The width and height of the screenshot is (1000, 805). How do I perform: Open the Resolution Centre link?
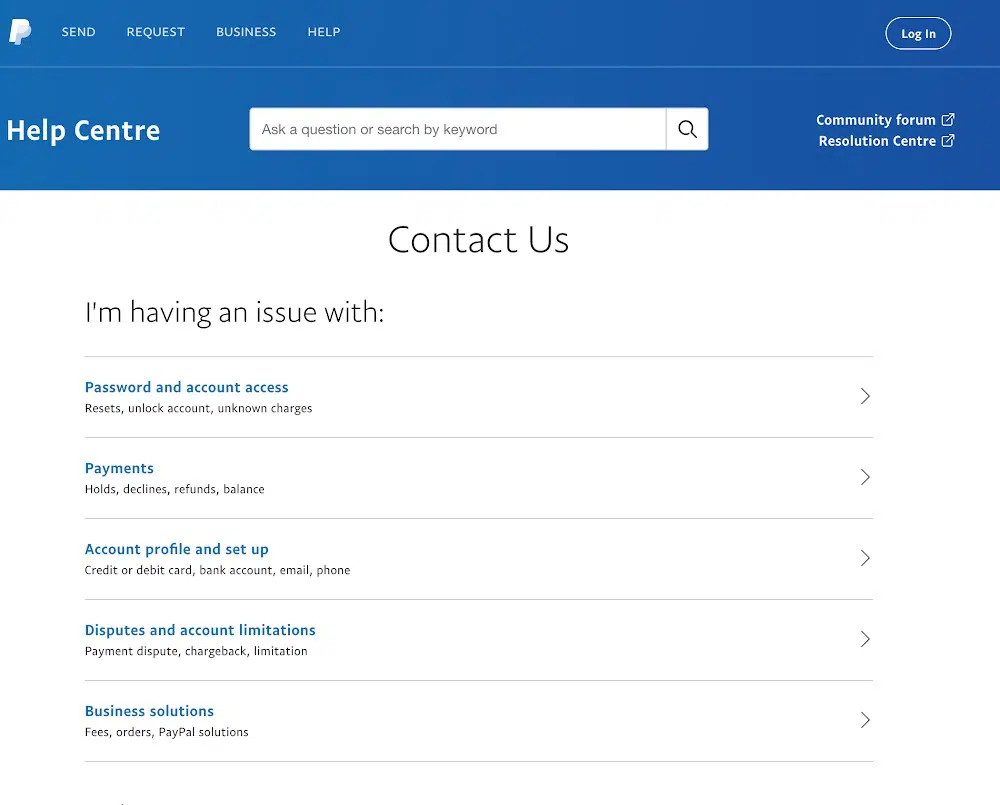point(876,141)
